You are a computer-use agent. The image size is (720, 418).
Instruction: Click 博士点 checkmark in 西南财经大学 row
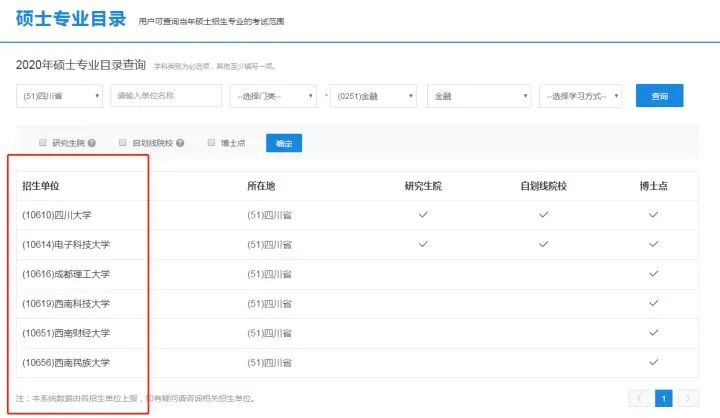tap(653, 333)
